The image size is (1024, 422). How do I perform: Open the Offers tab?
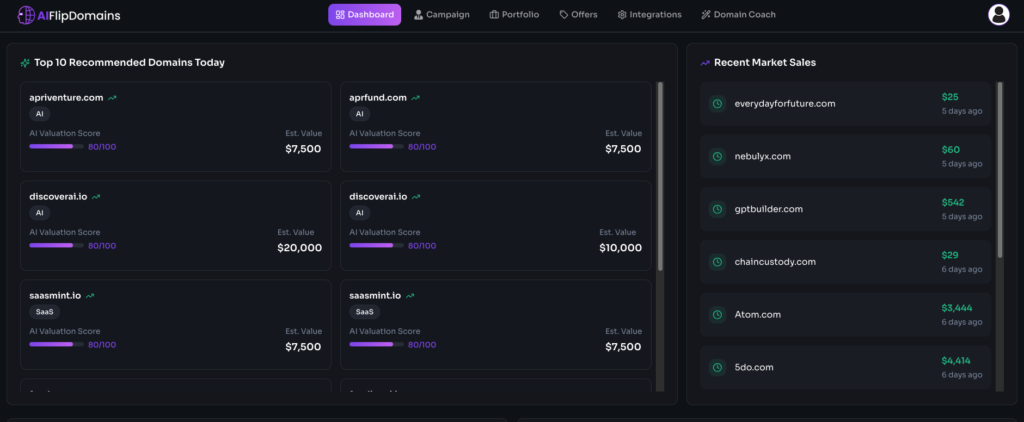tap(578, 14)
